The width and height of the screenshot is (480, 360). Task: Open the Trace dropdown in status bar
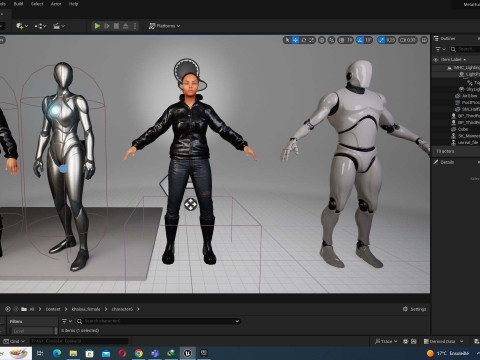386,341
